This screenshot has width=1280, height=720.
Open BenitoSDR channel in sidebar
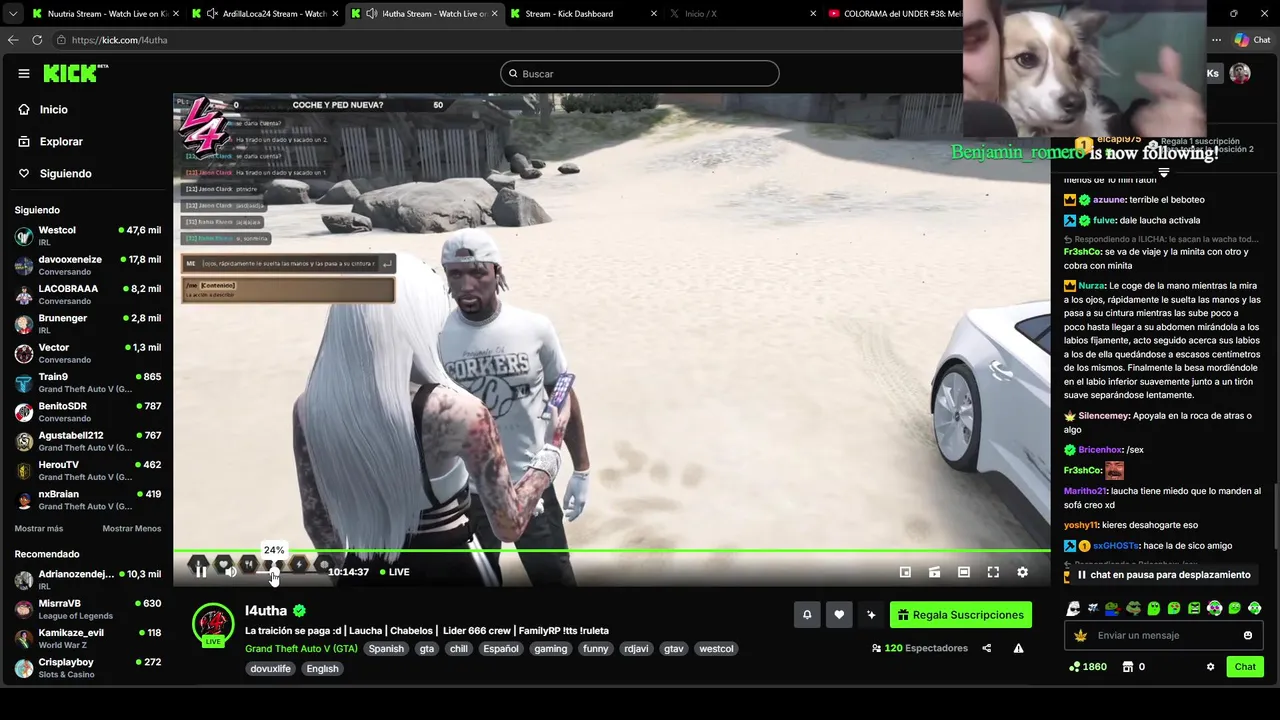87,412
